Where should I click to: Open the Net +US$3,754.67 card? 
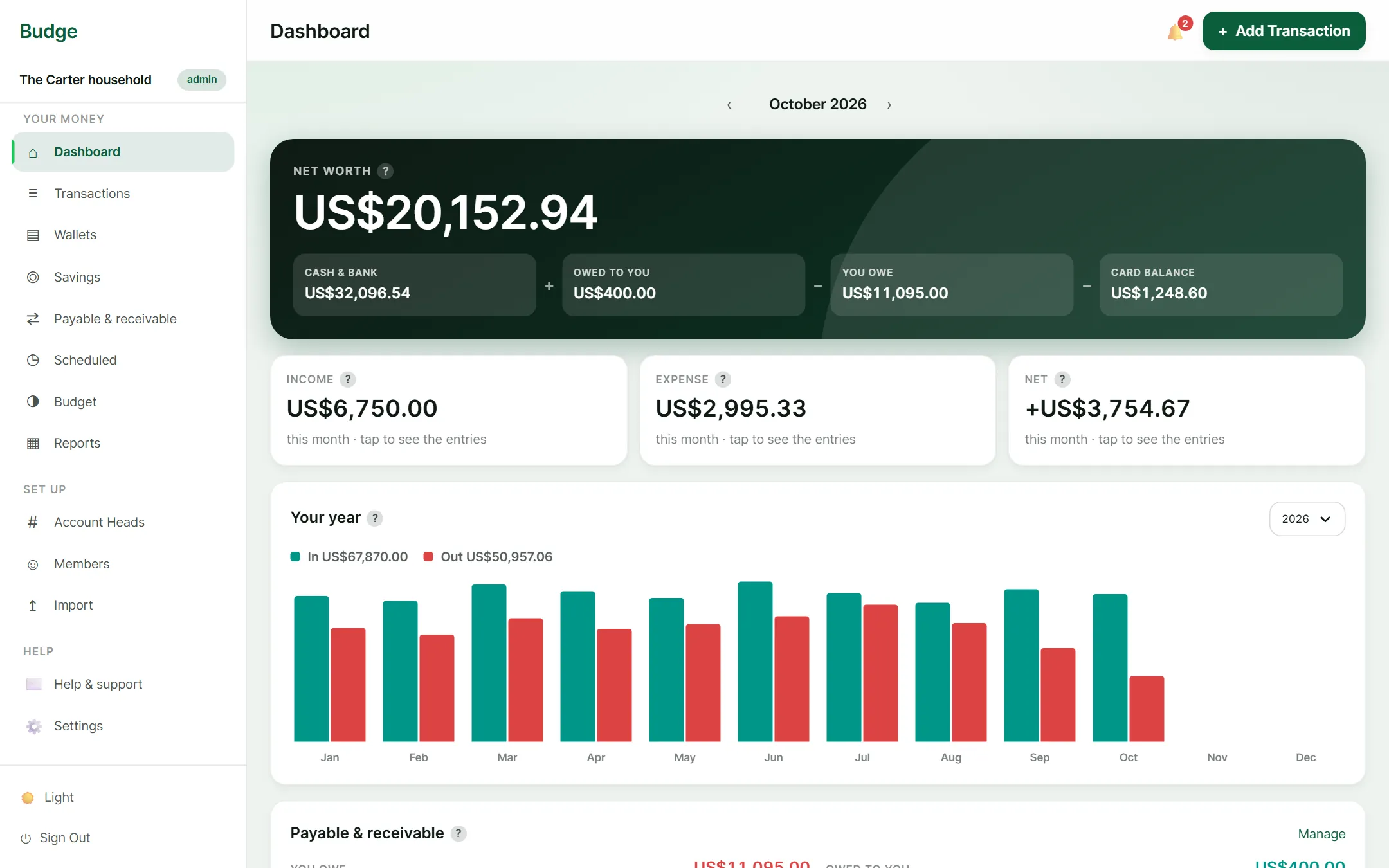coord(1186,410)
